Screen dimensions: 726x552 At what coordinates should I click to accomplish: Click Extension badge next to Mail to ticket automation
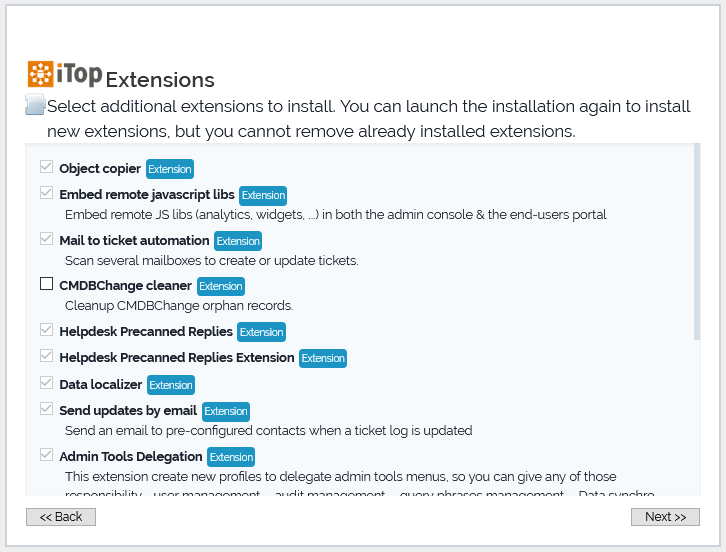coord(238,241)
